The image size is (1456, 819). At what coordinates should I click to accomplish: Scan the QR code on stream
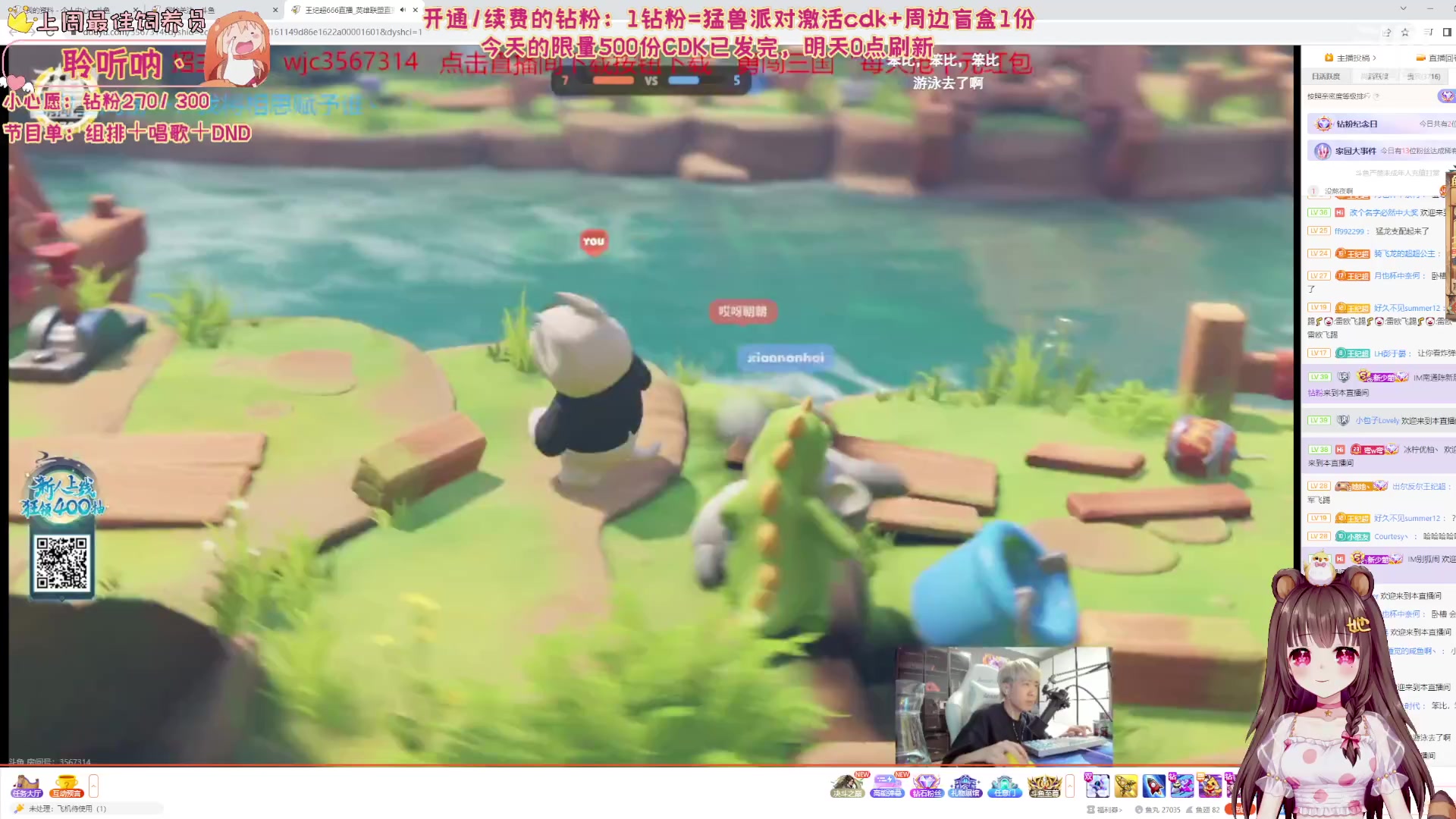[62, 563]
